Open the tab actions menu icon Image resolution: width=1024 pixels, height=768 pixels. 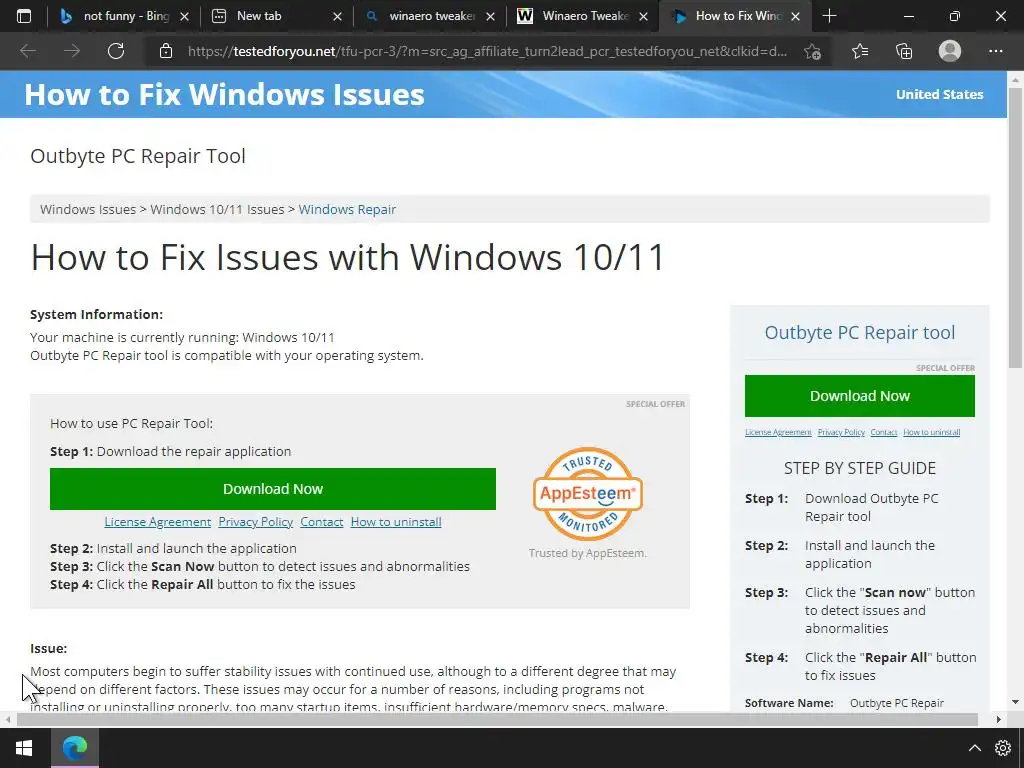(x=24, y=16)
